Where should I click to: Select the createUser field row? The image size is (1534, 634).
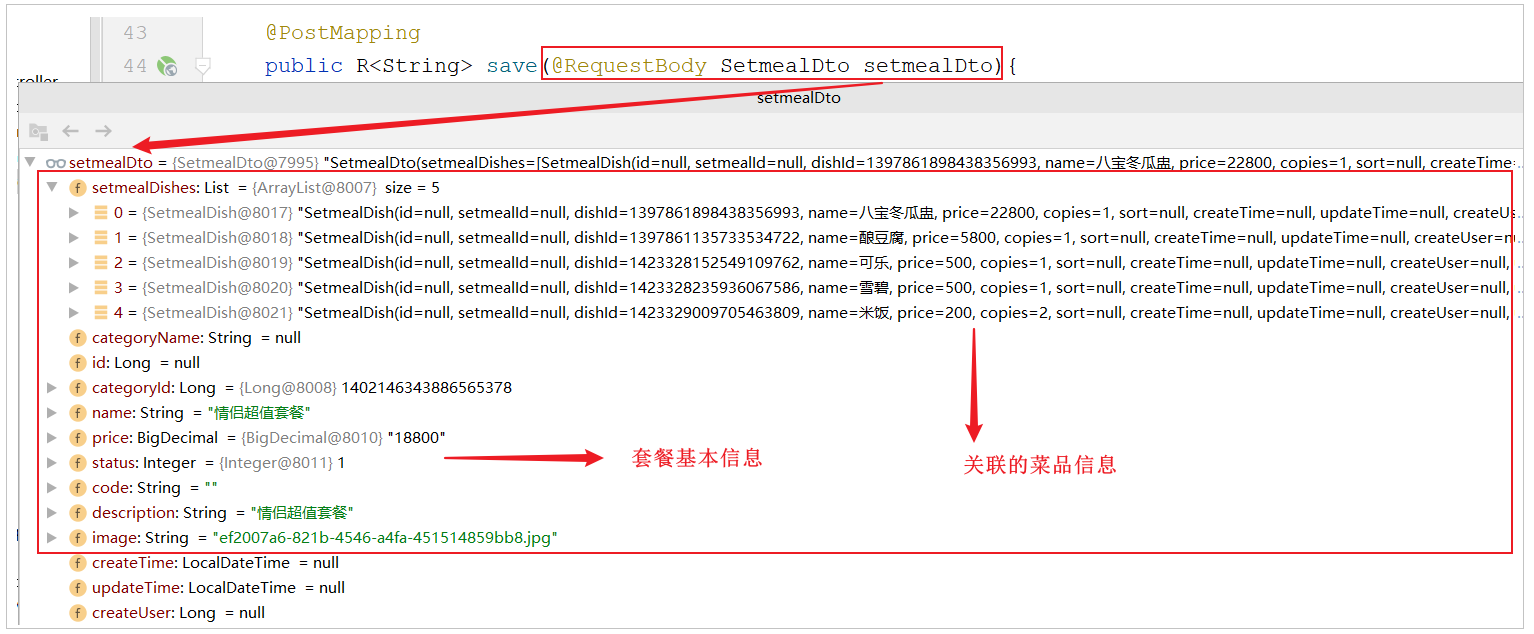178,613
